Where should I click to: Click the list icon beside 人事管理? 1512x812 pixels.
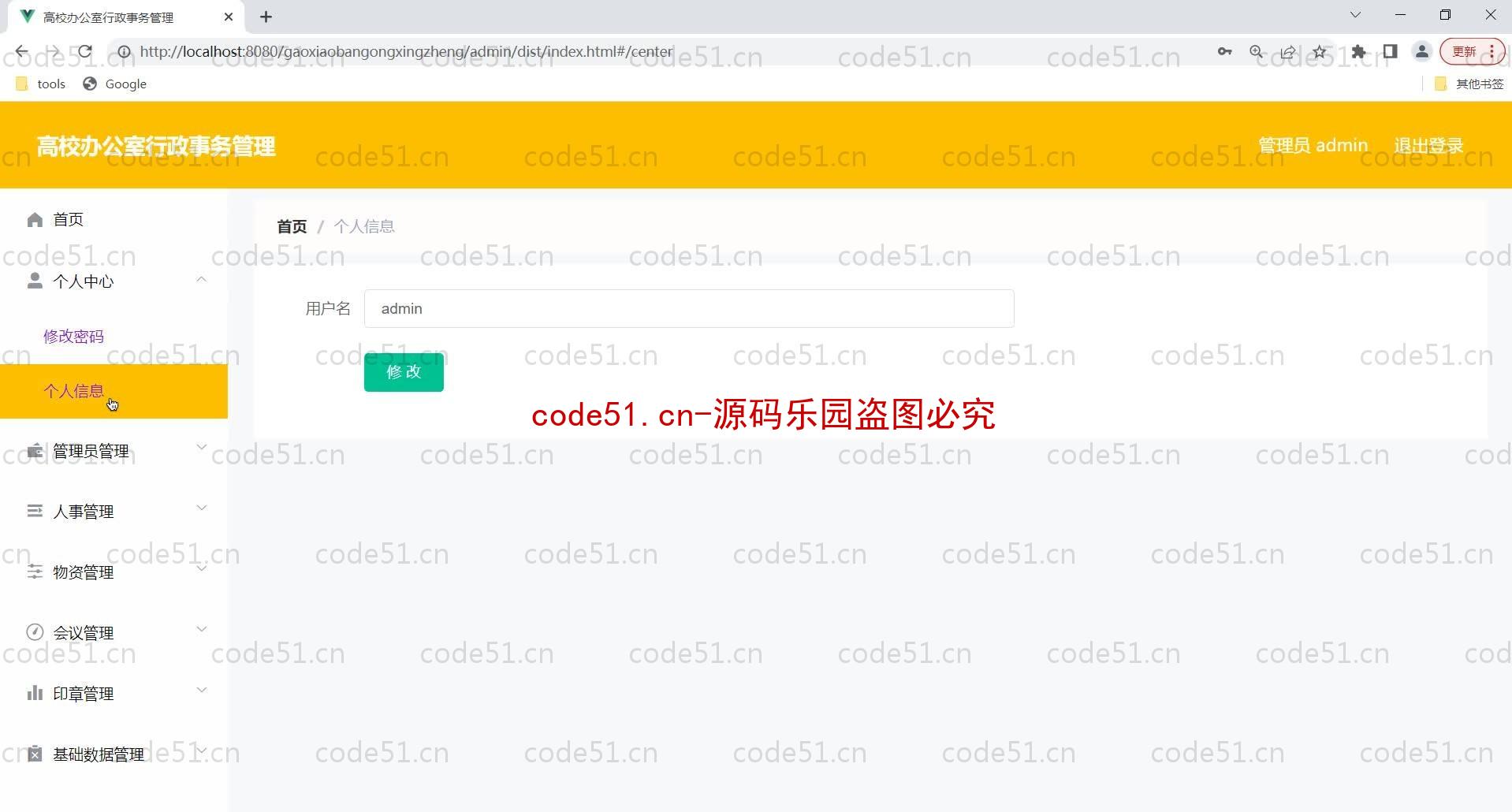[x=35, y=511]
